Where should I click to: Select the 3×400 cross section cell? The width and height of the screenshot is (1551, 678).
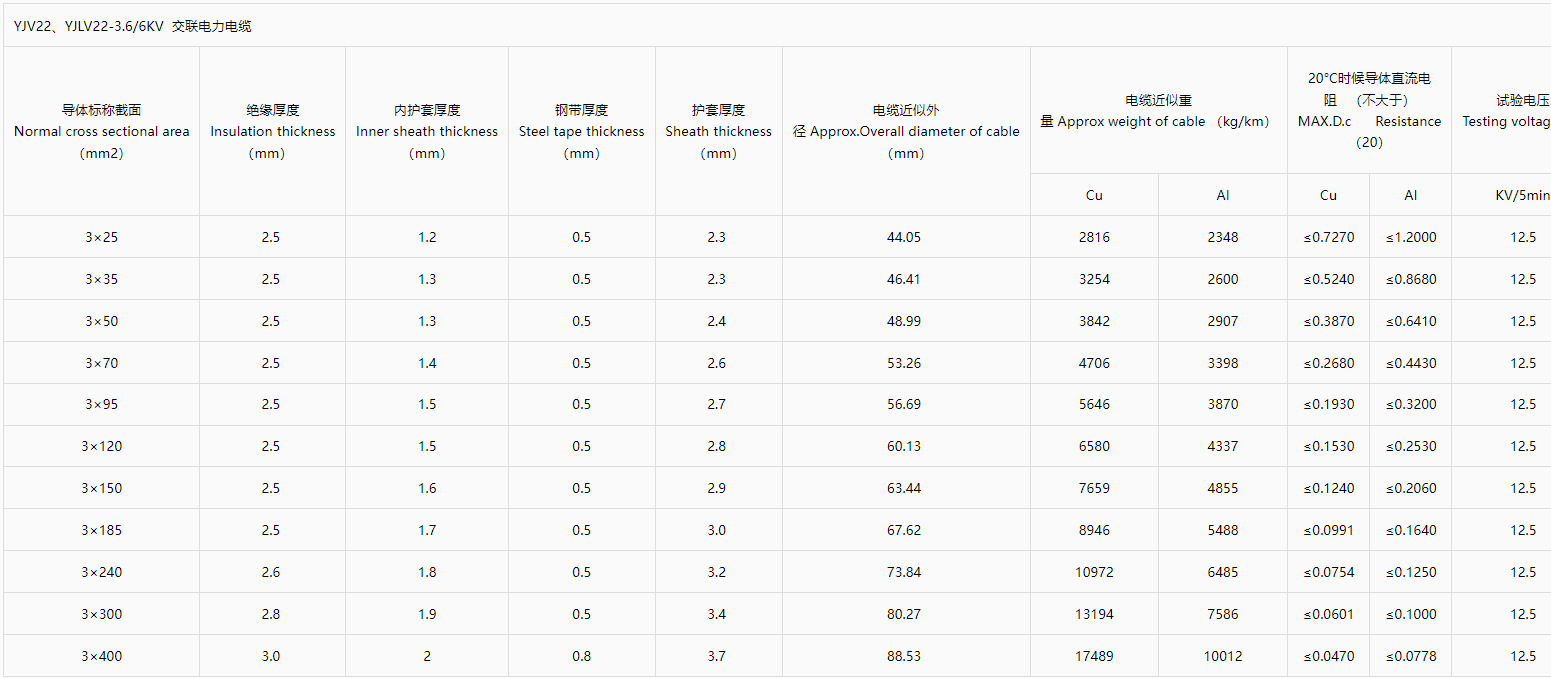coord(101,656)
